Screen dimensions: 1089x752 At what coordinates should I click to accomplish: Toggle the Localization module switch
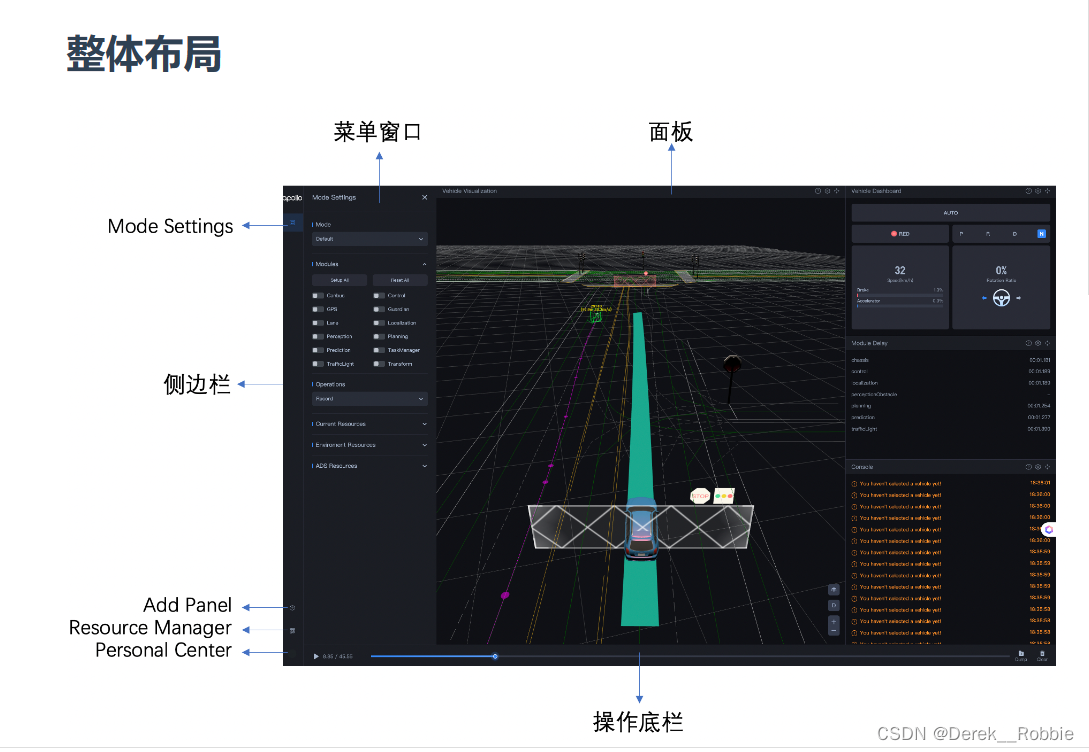coord(379,323)
